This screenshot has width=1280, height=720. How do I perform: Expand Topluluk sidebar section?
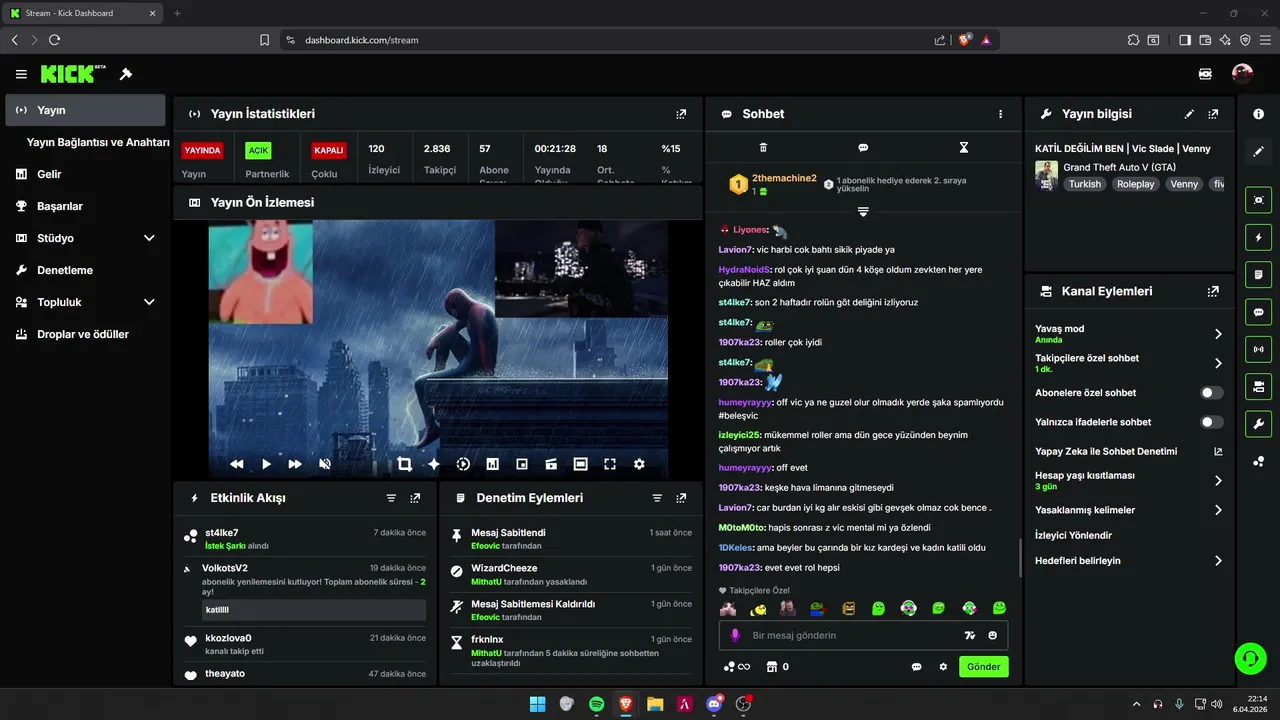tap(149, 302)
